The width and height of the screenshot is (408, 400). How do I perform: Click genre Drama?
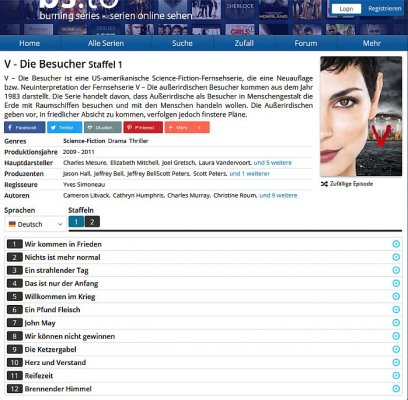pos(117,141)
